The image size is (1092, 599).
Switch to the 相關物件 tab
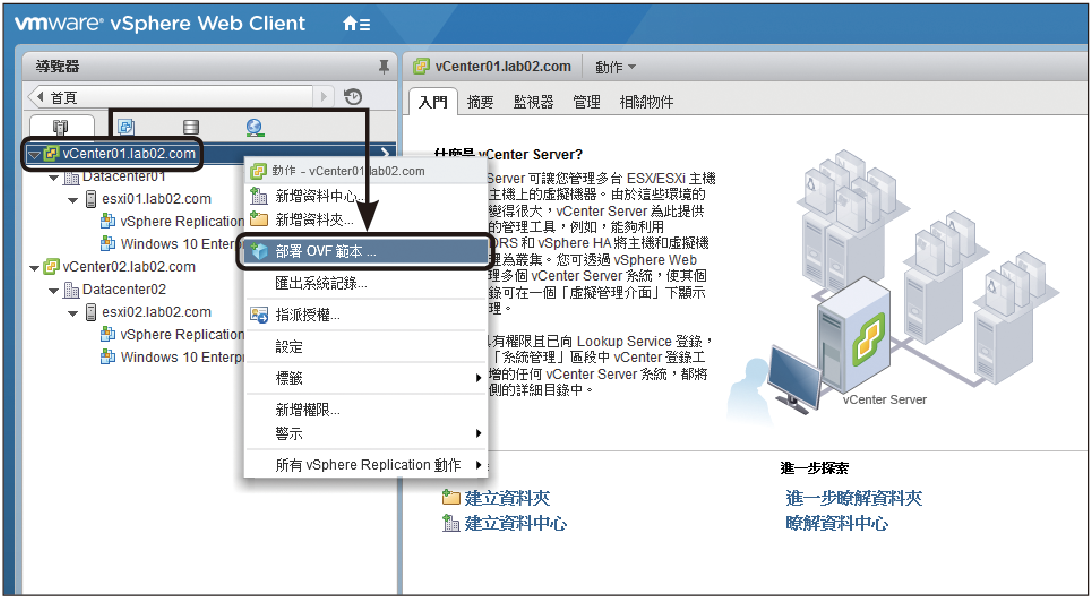click(646, 102)
